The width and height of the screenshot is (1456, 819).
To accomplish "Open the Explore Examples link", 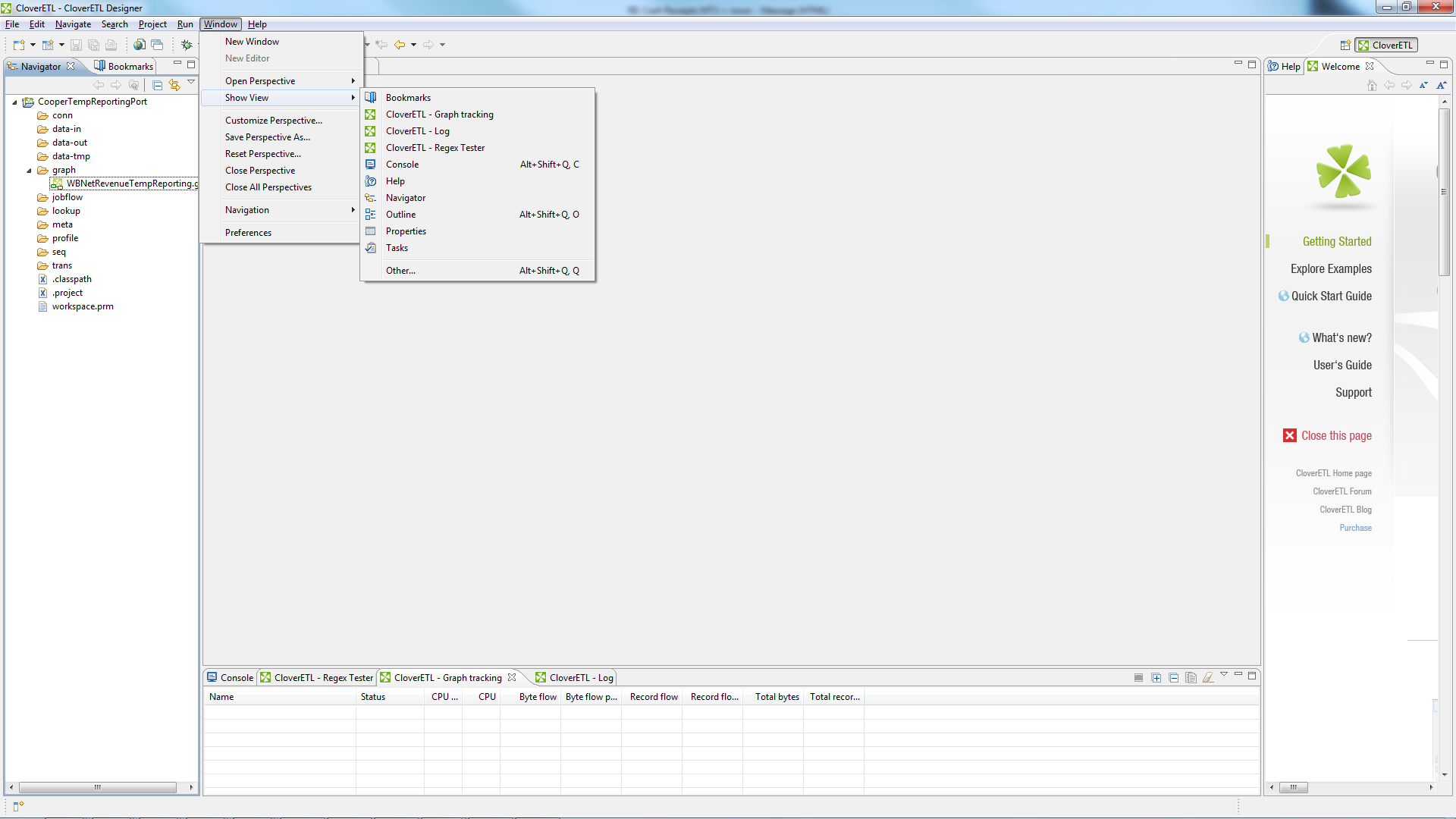I will click(x=1331, y=269).
